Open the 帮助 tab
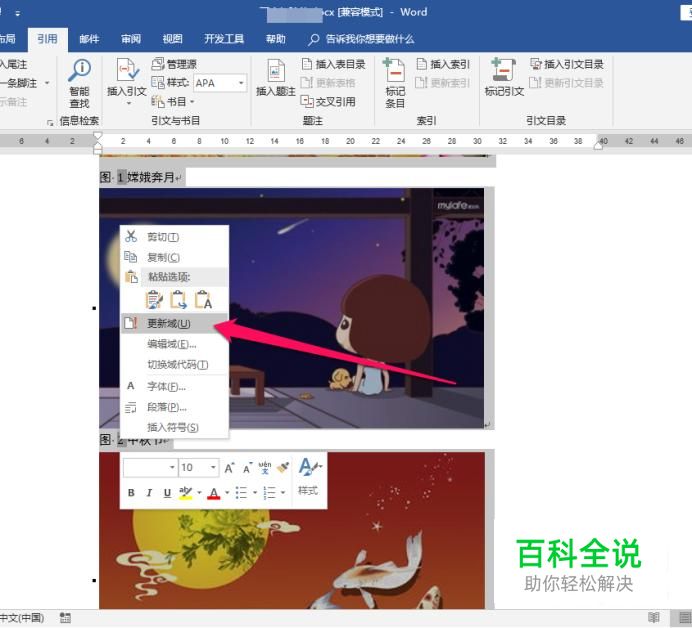 [x=275, y=39]
